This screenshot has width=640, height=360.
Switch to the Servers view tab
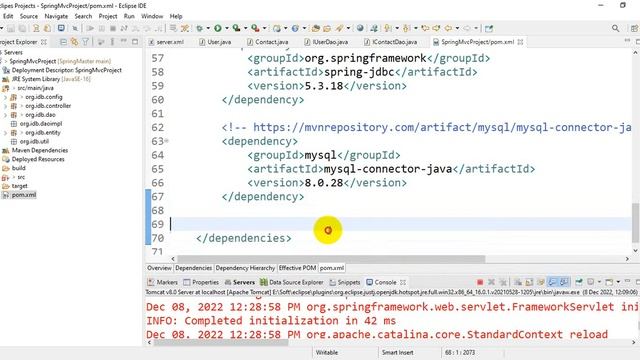[x=240, y=282]
